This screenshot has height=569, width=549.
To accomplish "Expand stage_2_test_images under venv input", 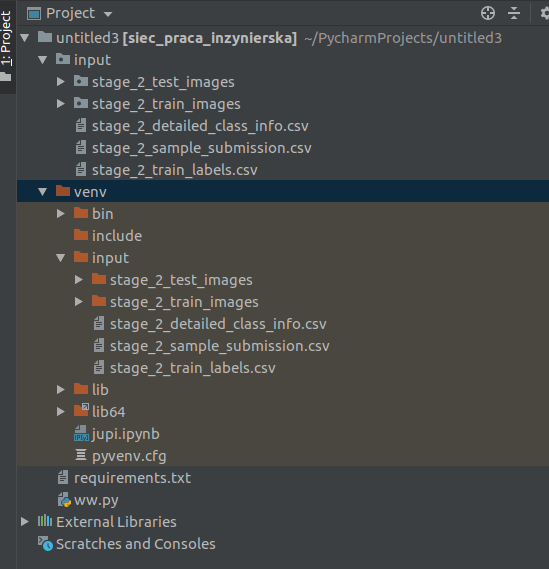I will pos(79,279).
